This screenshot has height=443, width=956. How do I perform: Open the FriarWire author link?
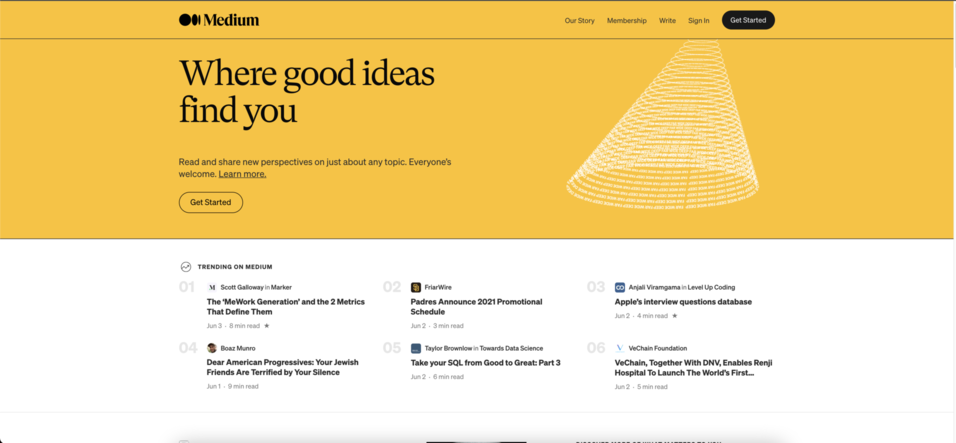[x=438, y=287]
